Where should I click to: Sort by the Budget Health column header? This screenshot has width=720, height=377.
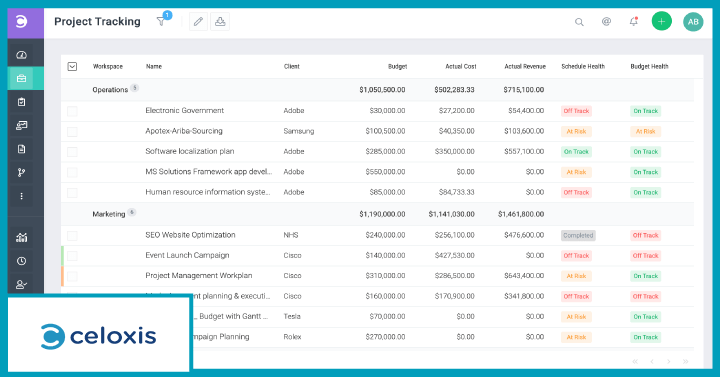click(649, 67)
